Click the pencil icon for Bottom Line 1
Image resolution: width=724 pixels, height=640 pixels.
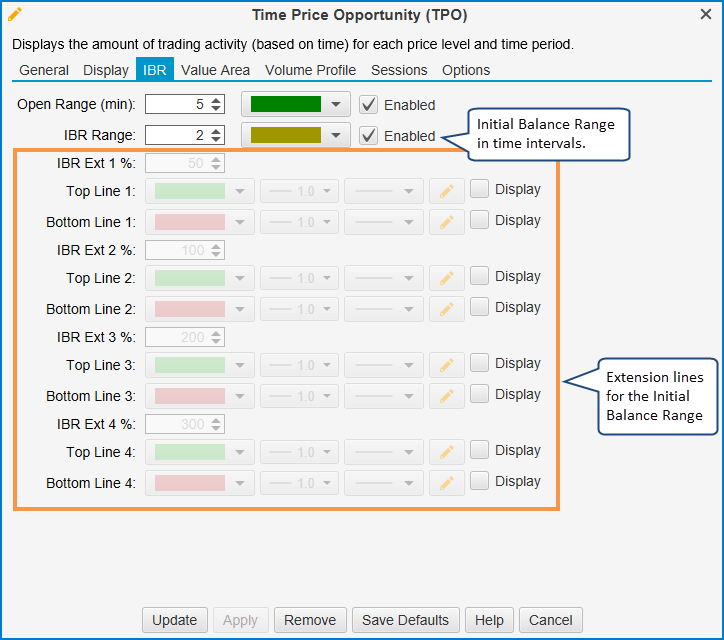[447, 222]
